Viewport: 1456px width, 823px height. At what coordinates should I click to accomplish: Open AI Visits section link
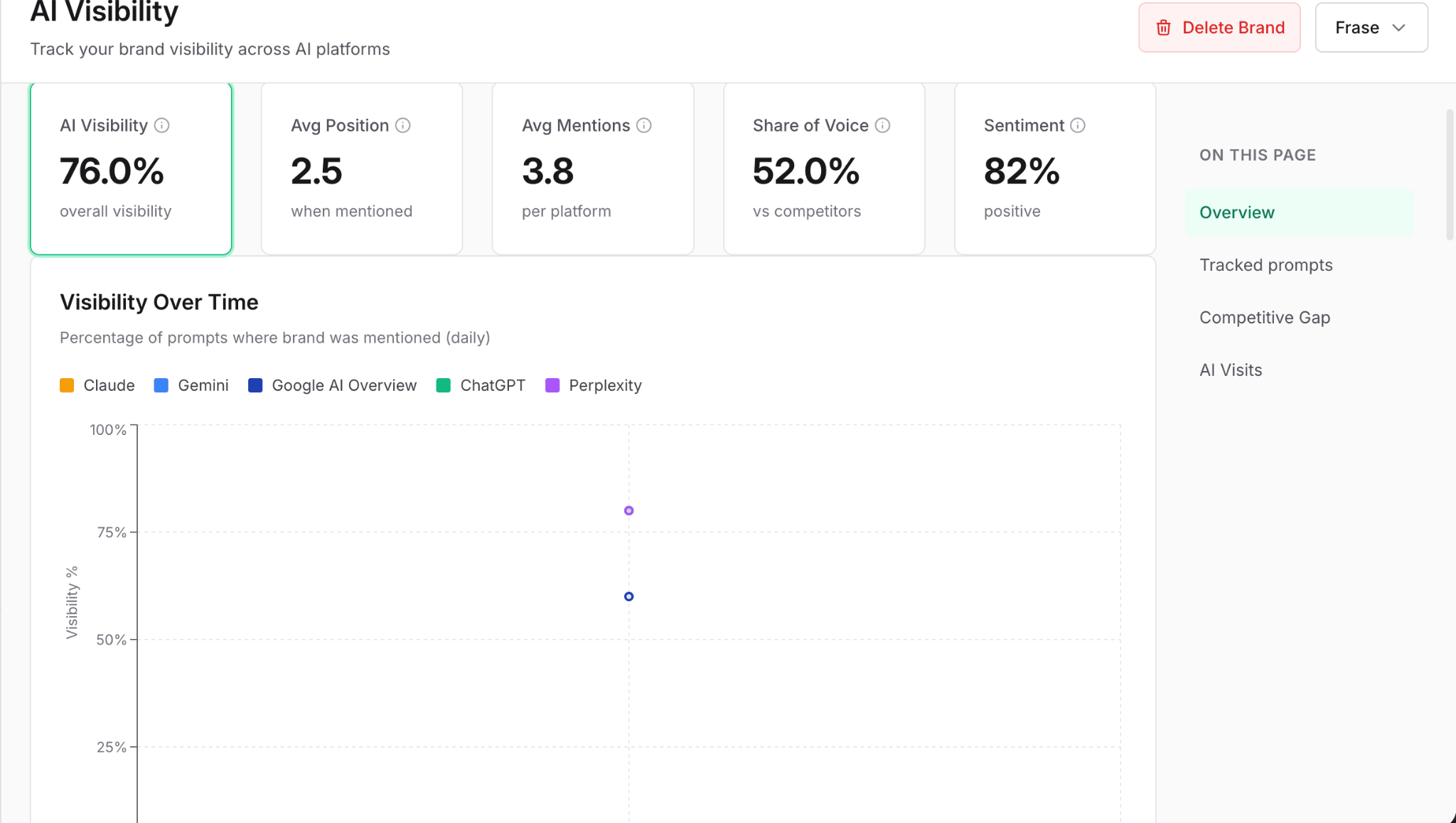click(x=1231, y=370)
